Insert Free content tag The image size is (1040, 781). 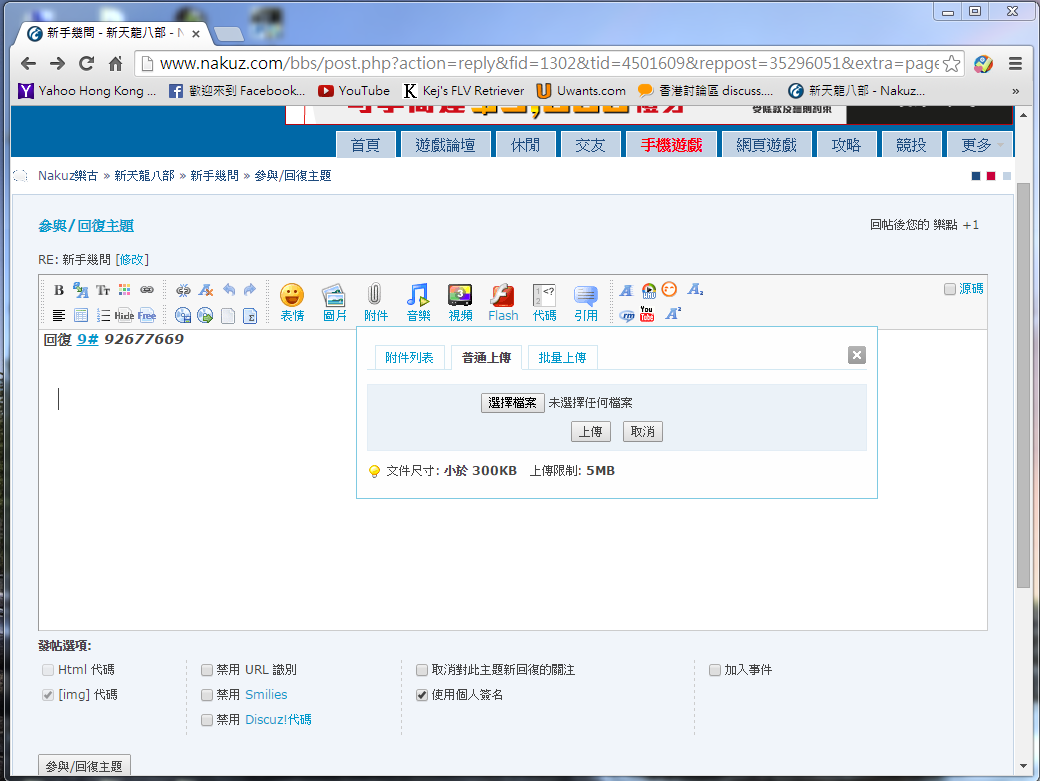coord(147,316)
